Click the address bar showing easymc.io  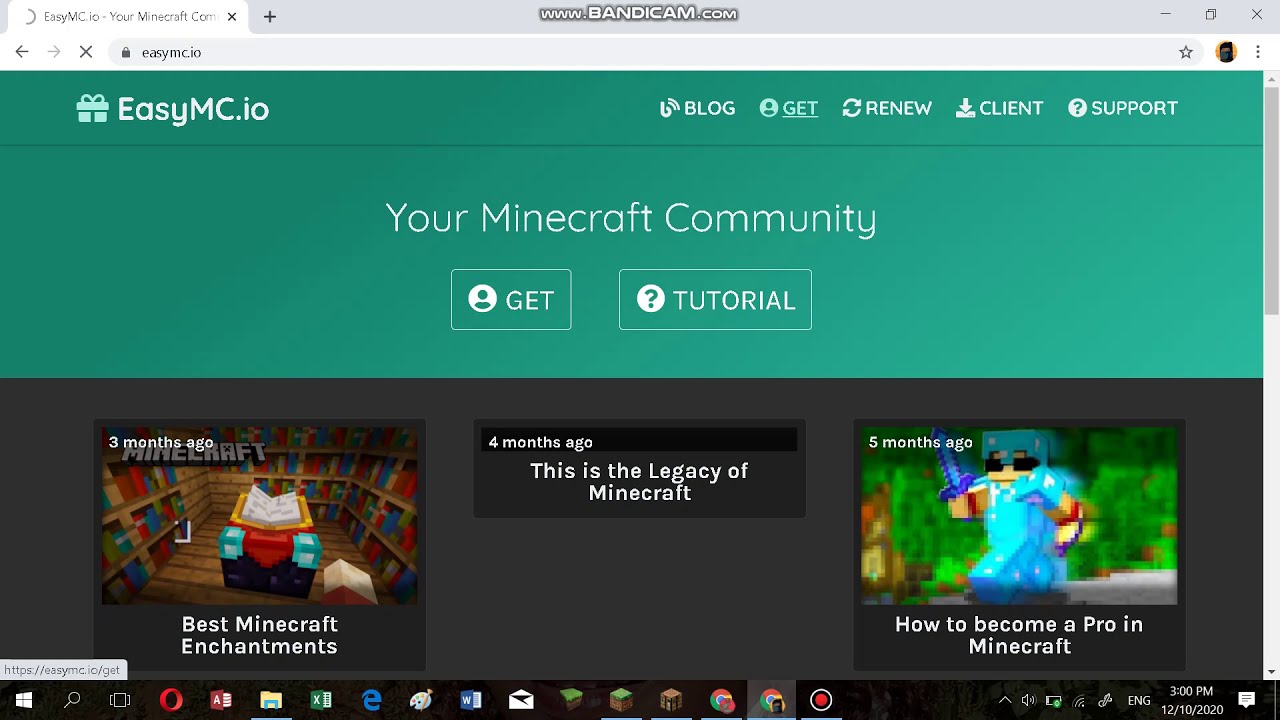coord(640,52)
